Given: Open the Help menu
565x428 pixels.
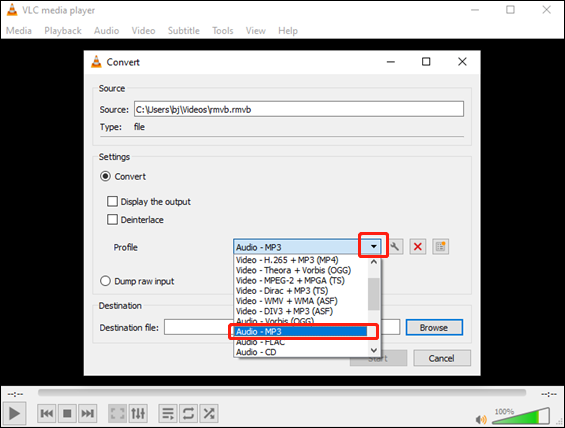Looking at the screenshot, I should point(288,31).
